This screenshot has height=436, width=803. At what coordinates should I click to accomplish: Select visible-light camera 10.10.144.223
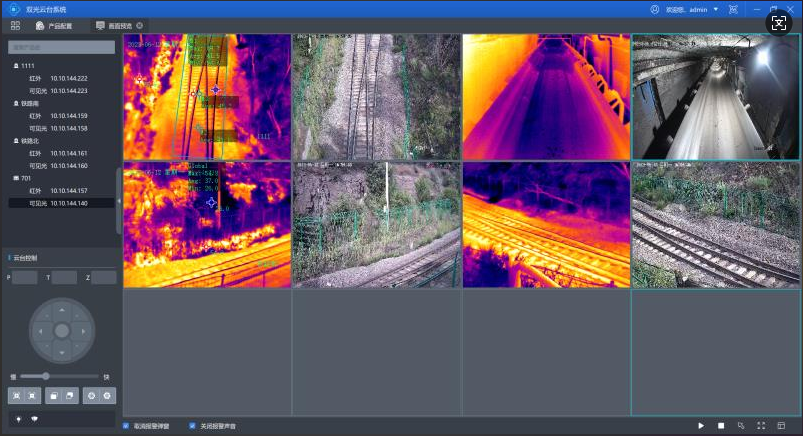(x=58, y=91)
